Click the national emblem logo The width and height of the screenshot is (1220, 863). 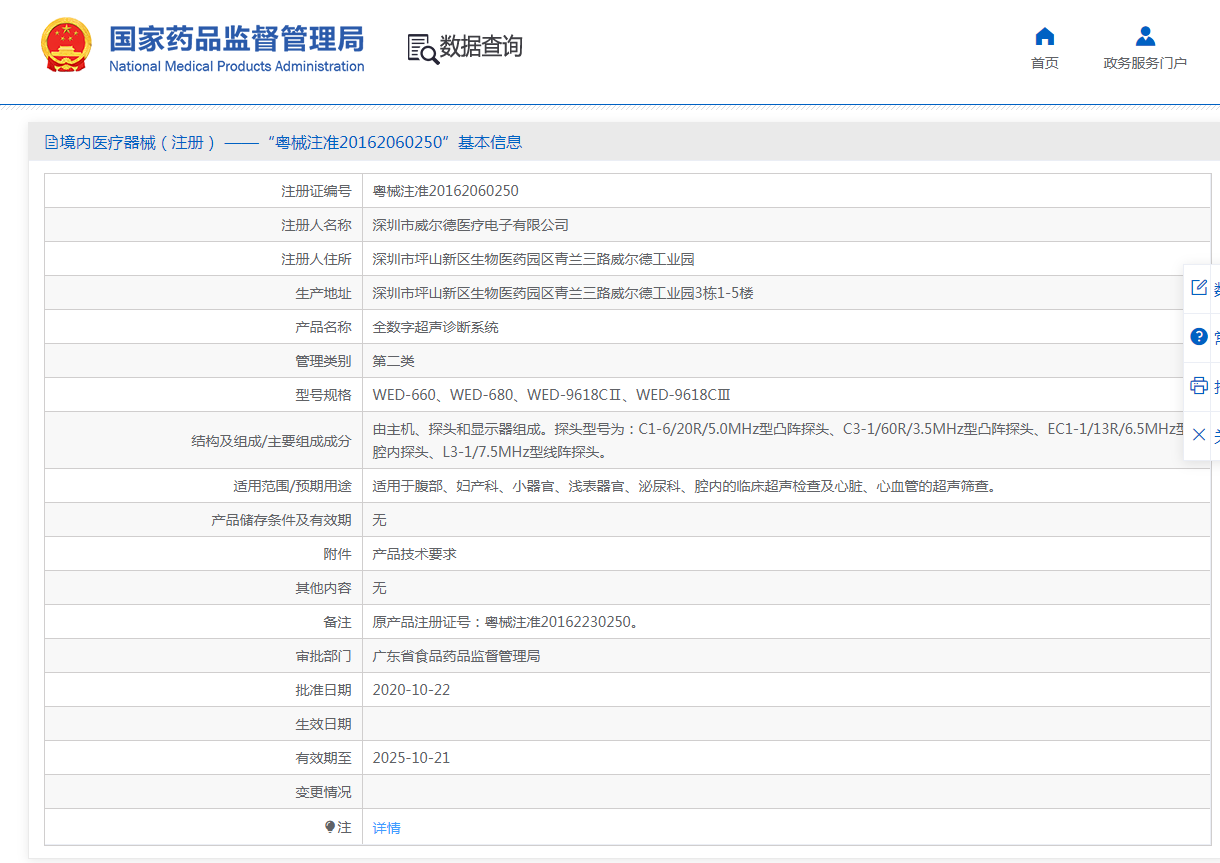coord(66,46)
